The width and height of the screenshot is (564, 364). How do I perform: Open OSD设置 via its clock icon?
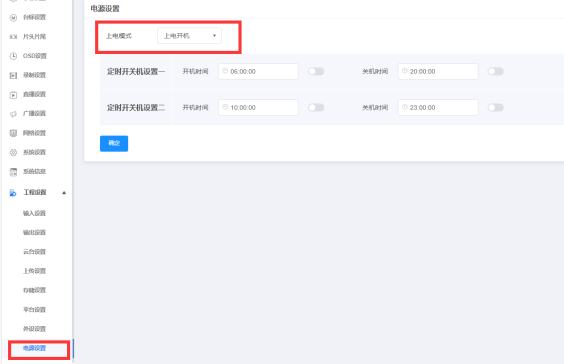(x=13, y=56)
